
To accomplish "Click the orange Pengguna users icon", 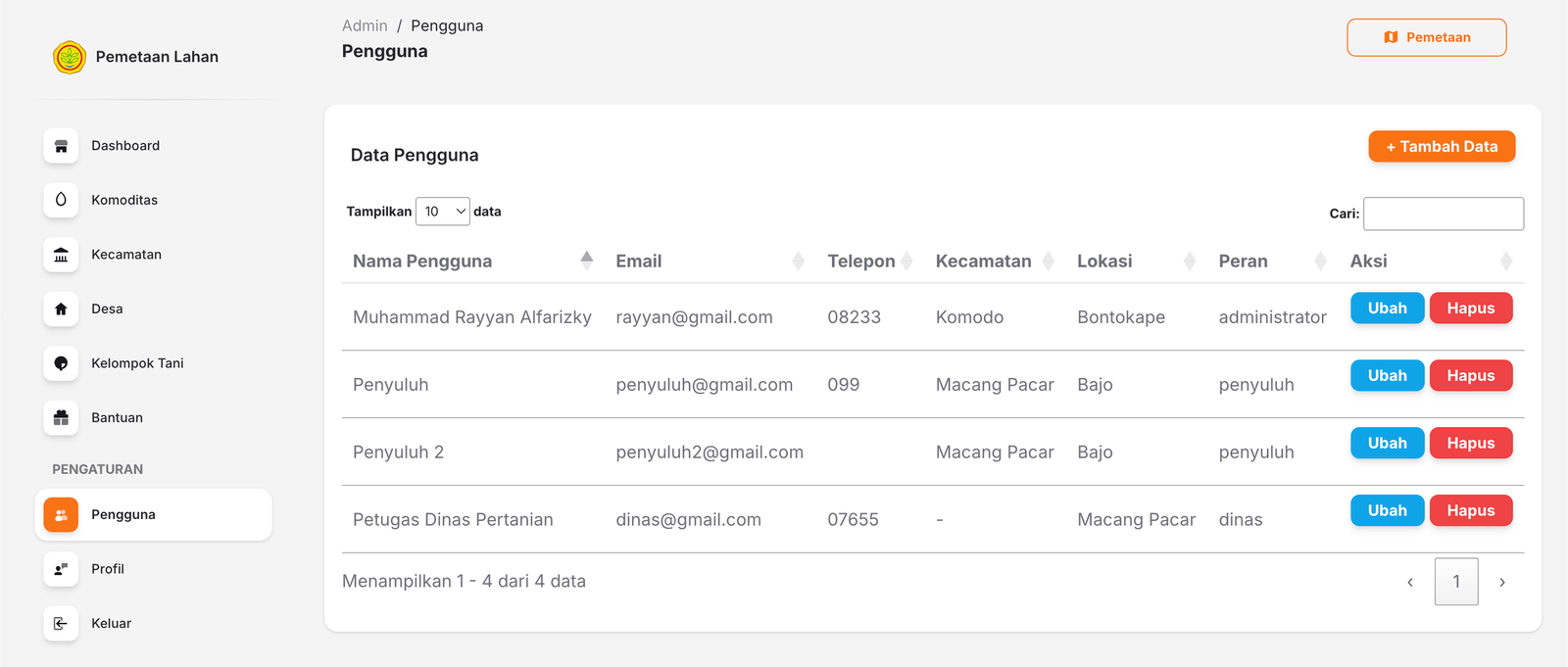I will click(x=61, y=515).
